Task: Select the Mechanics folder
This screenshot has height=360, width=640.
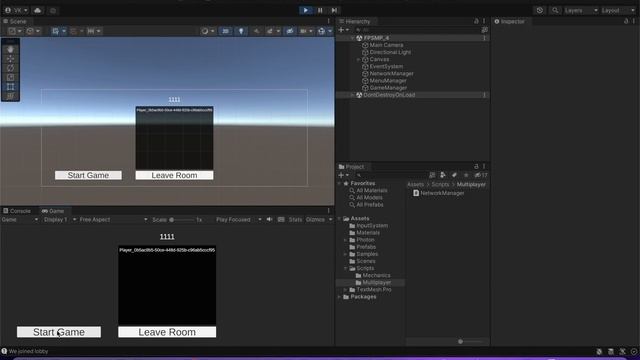Action: 376,276
